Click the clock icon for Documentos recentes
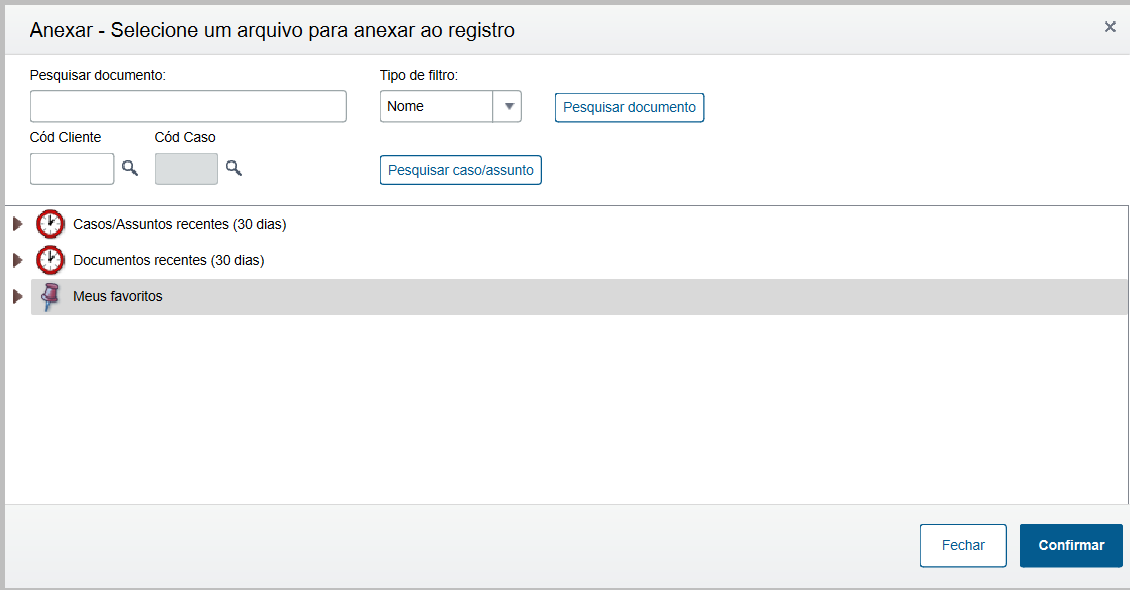The image size is (1130, 590). 50,260
